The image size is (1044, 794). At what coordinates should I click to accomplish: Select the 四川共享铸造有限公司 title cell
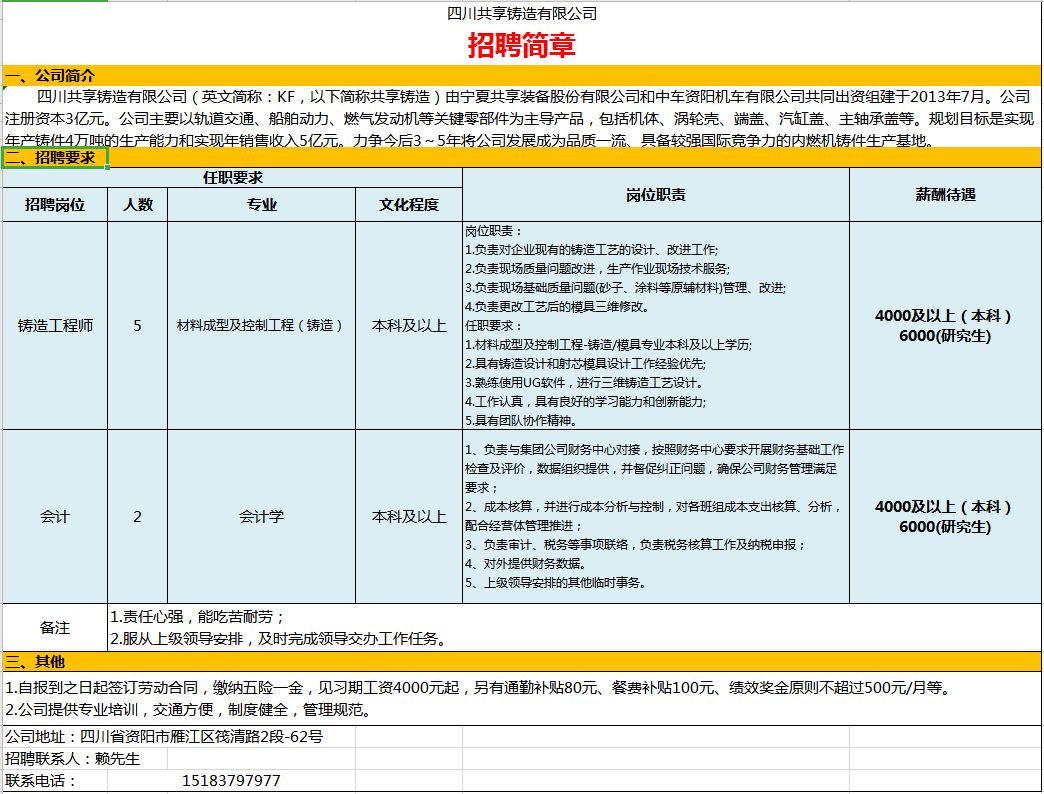point(521,13)
